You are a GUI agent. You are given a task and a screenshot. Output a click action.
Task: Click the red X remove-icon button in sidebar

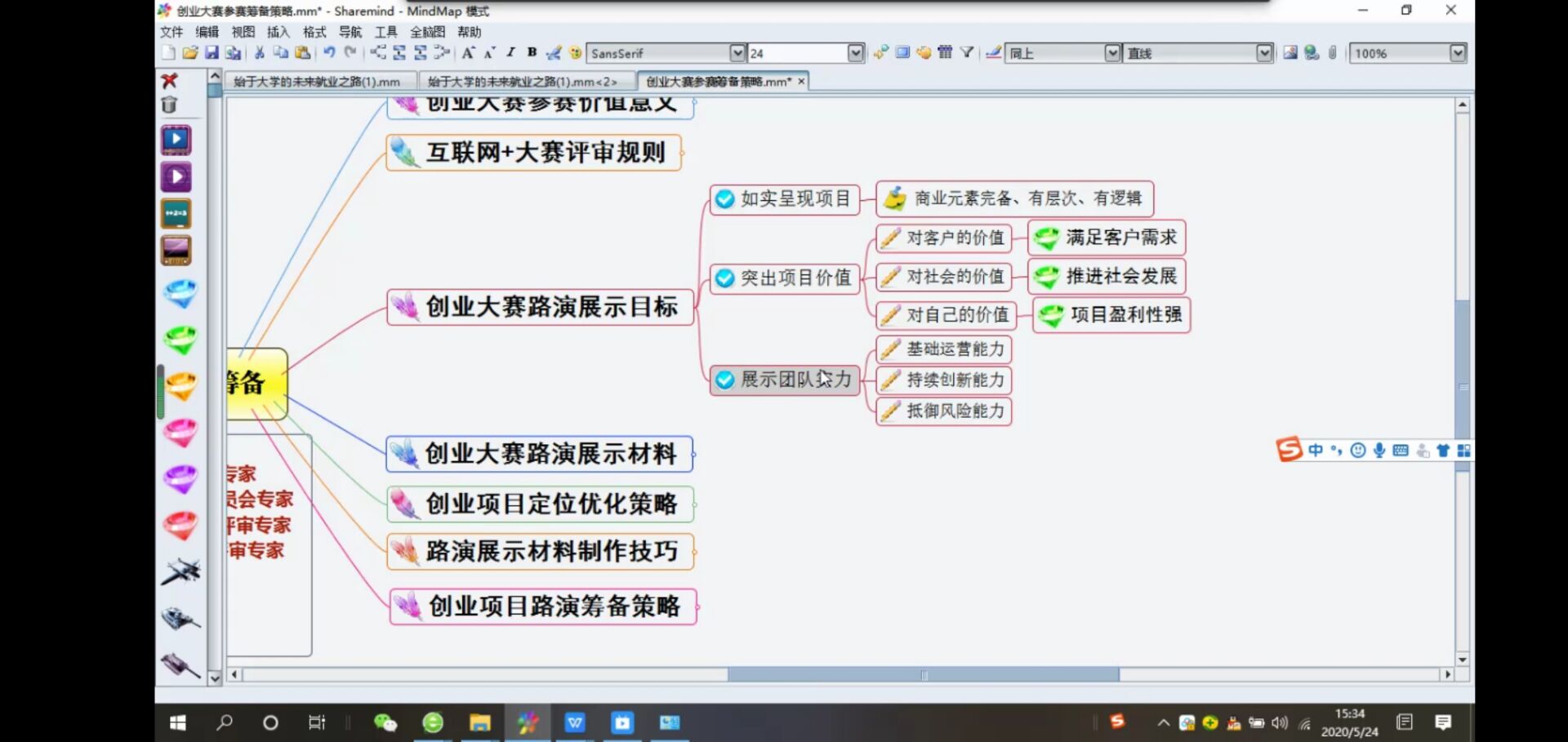[170, 80]
